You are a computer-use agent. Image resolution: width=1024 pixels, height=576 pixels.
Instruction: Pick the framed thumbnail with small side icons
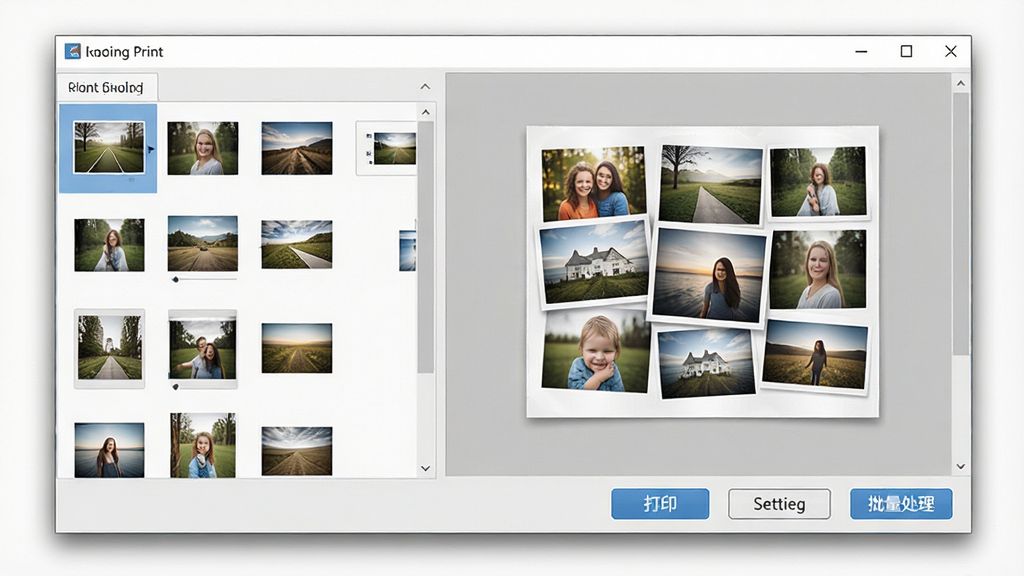[387, 148]
